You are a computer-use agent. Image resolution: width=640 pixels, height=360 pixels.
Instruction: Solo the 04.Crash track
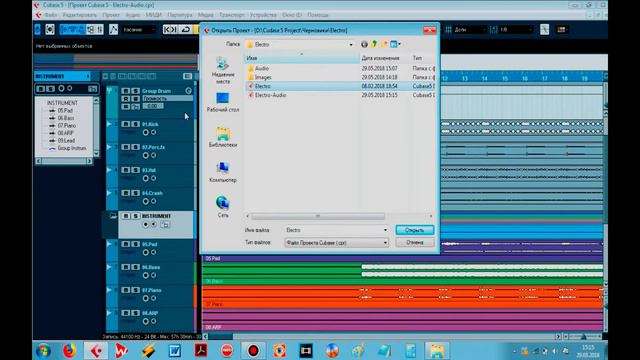[x=136, y=193]
